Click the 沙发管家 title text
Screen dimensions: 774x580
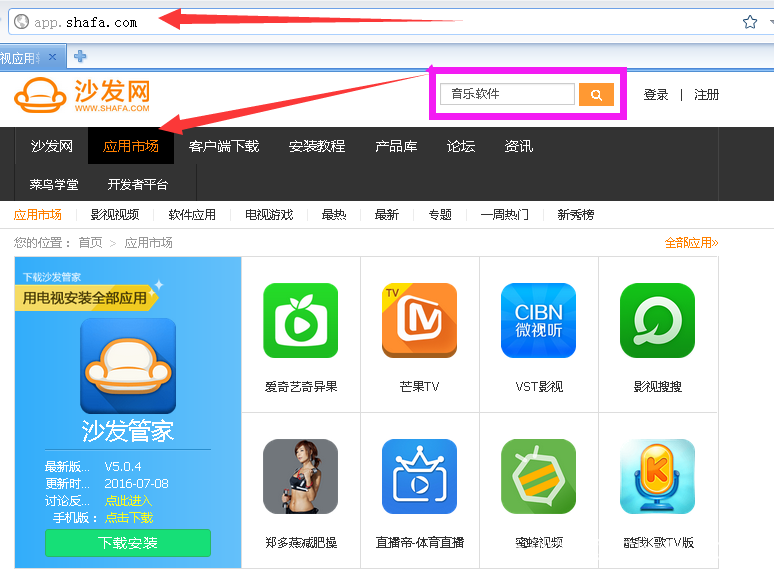coord(128,431)
